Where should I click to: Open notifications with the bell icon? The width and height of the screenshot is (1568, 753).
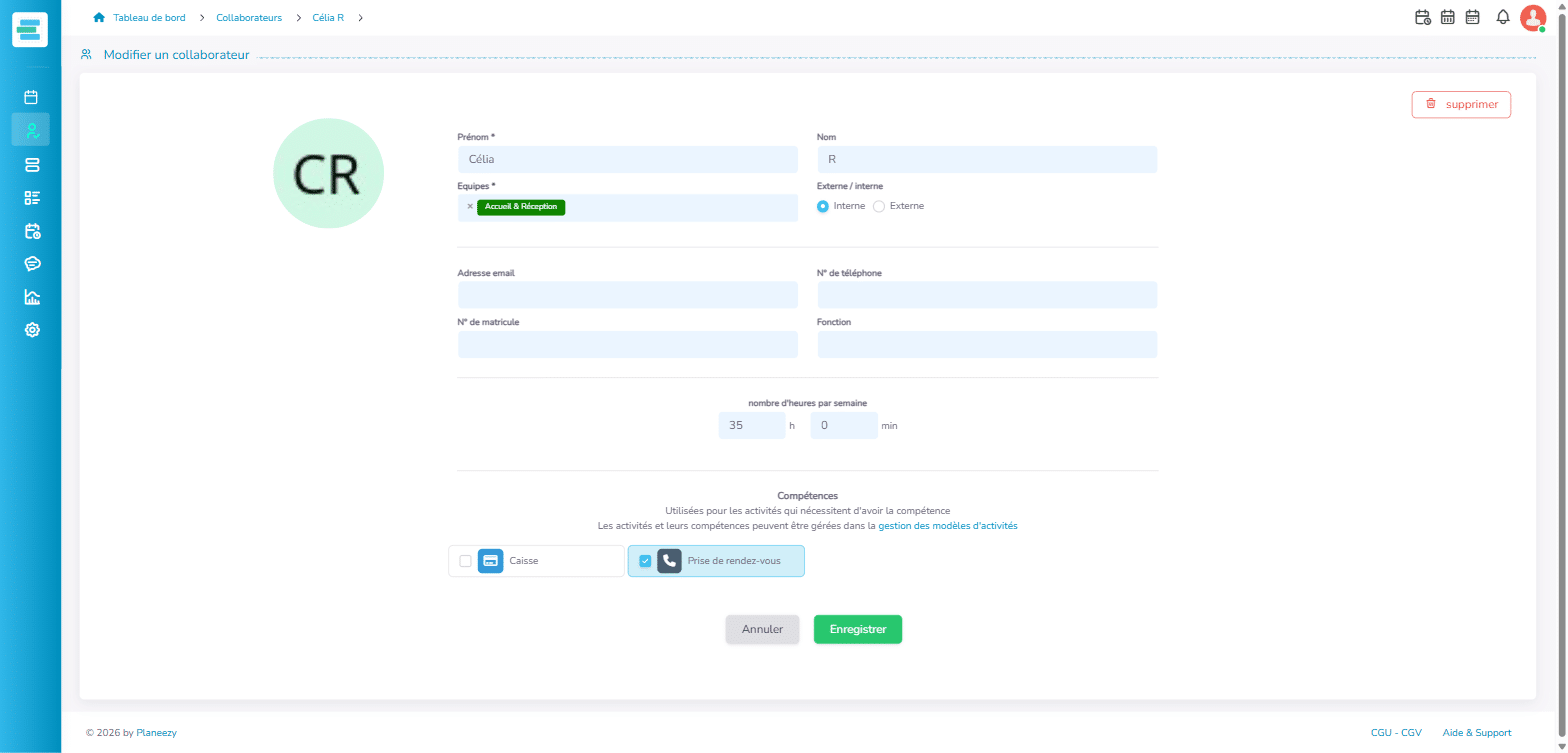pyautogui.click(x=1502, y=17)
